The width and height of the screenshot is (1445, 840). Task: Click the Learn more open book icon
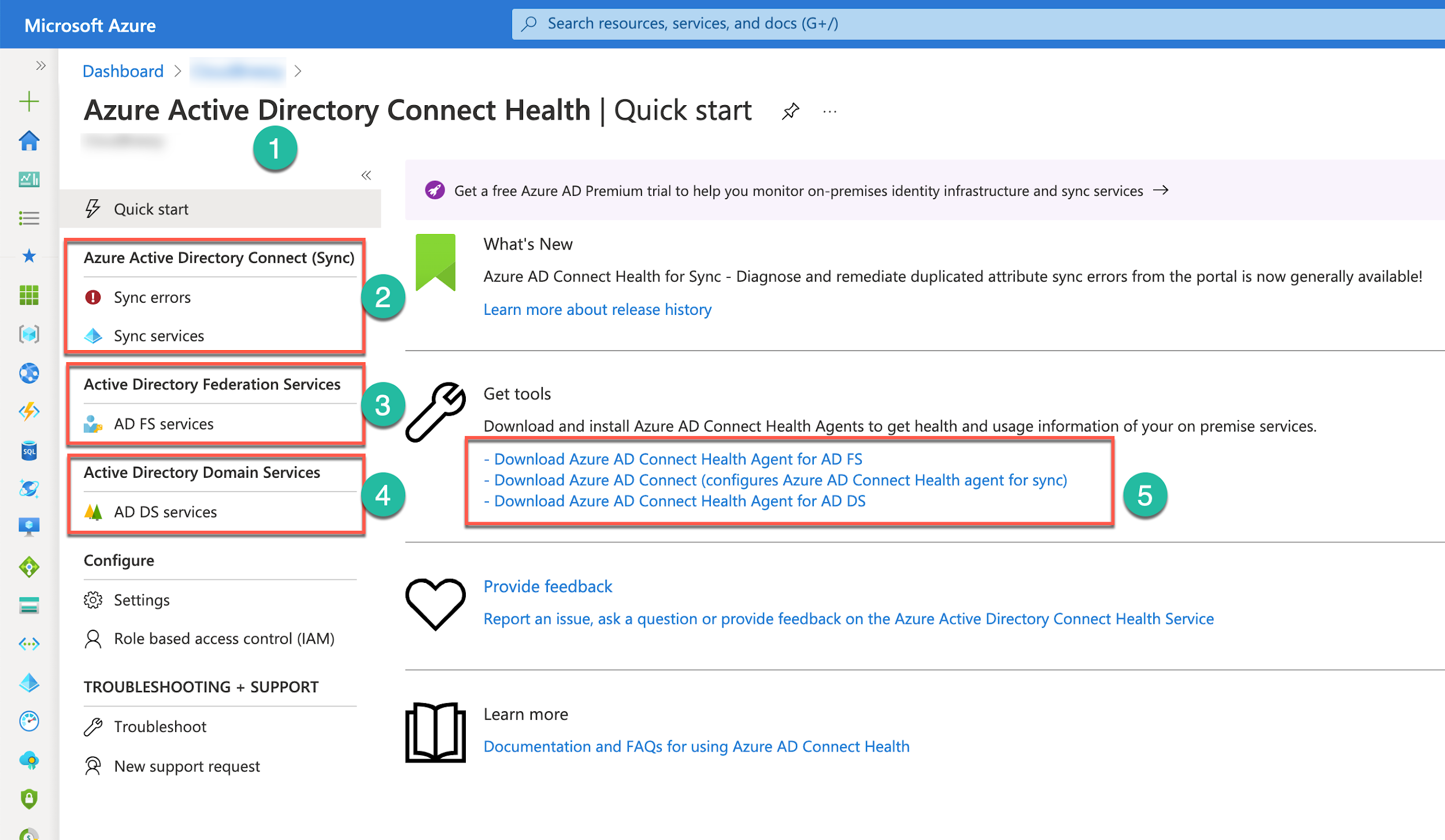tap(435, 732)
